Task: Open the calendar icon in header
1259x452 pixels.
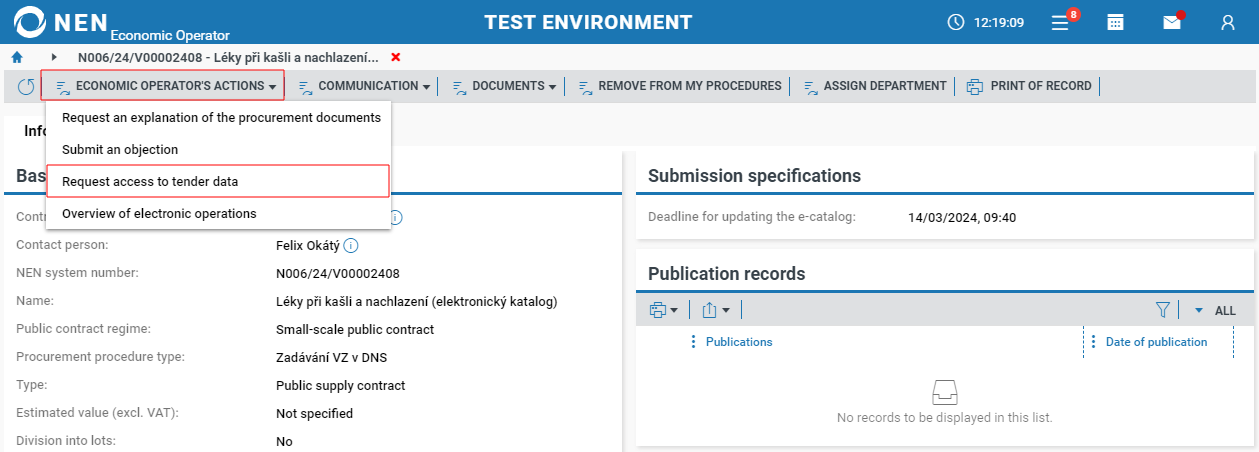Action: (x=1116, y=22)
